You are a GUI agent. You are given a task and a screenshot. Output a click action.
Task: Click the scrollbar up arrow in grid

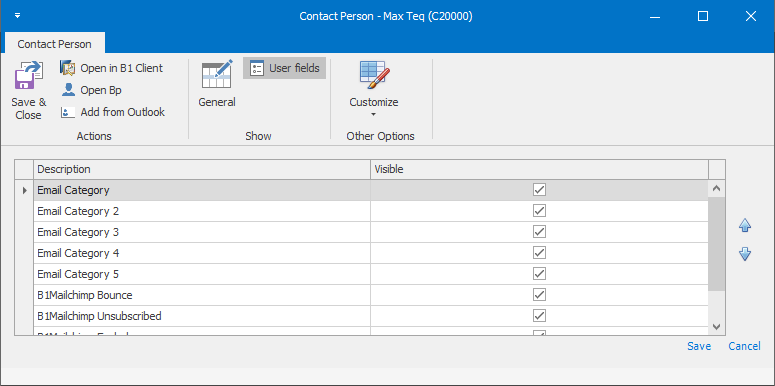(717, 188)
